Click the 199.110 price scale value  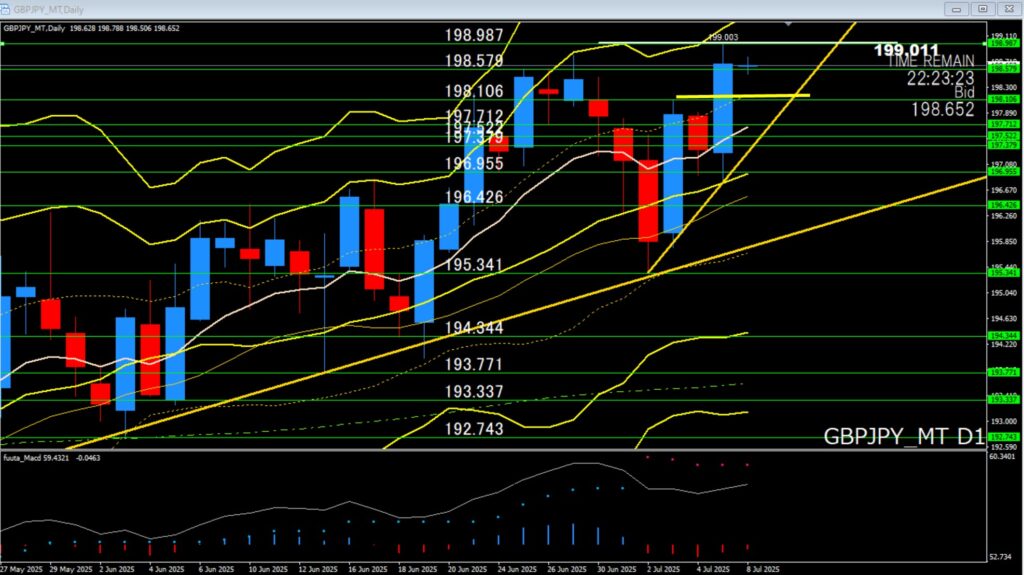pos(1004,36)
